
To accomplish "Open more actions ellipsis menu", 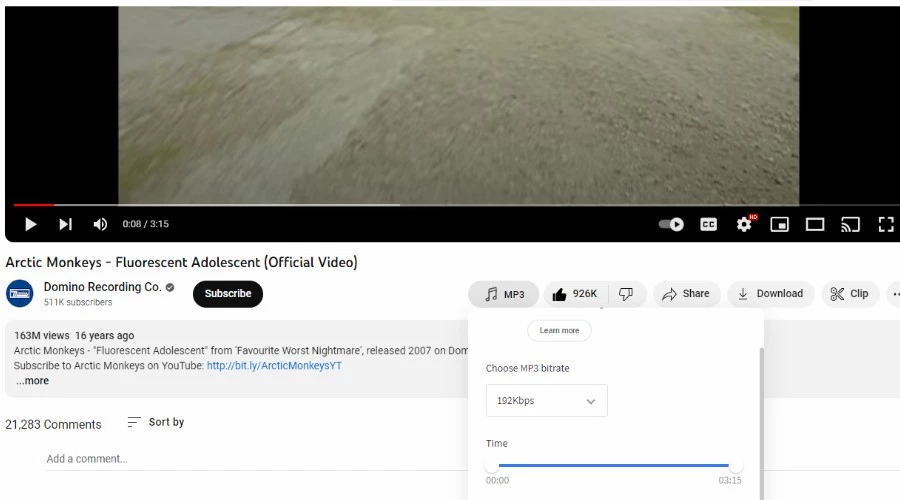I will pyautogui.click(x=894, y=294).
